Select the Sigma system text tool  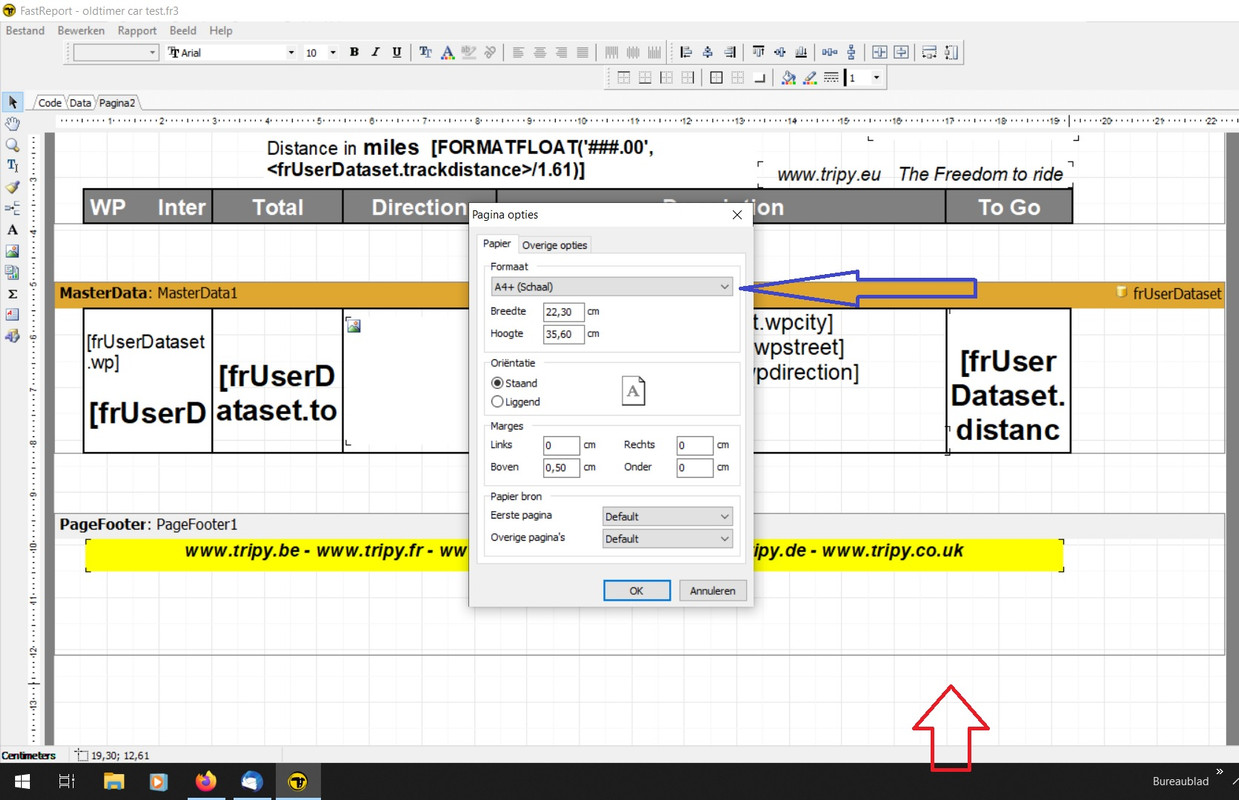click(12, 294)
